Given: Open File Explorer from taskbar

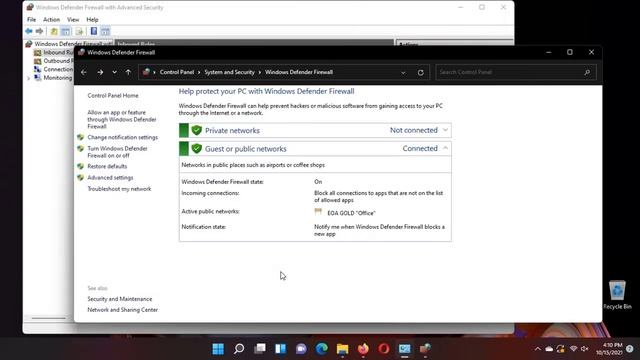Looking at the screenshot, I should click(x=342, y=349).
